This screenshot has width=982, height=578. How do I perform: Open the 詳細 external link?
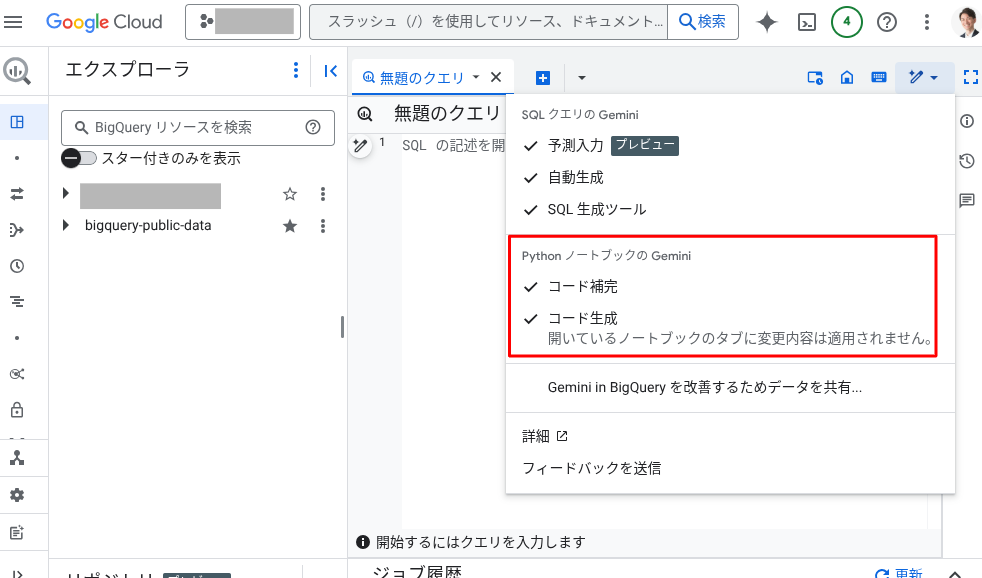[545, 436]
